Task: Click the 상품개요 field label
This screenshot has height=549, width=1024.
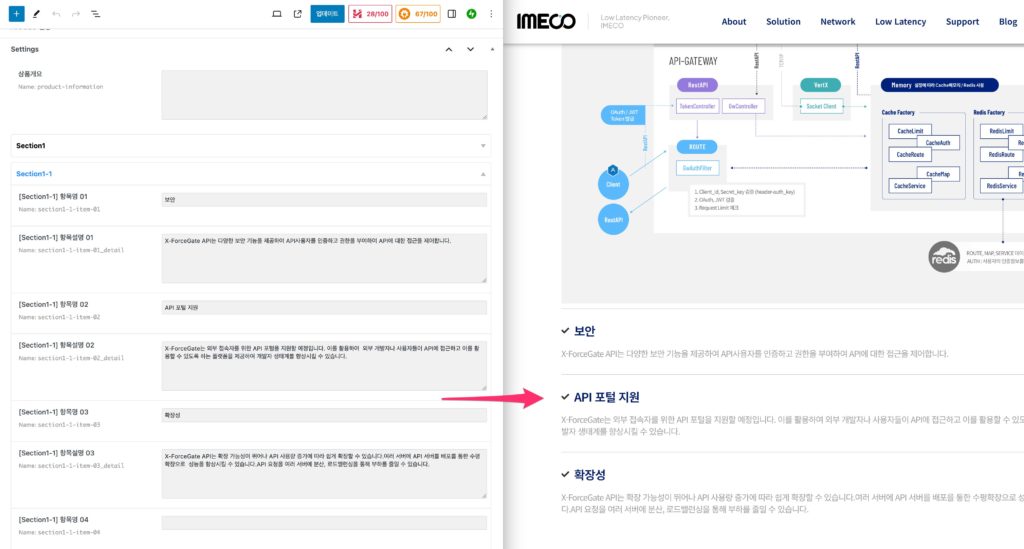Action: tap(30, 74)
